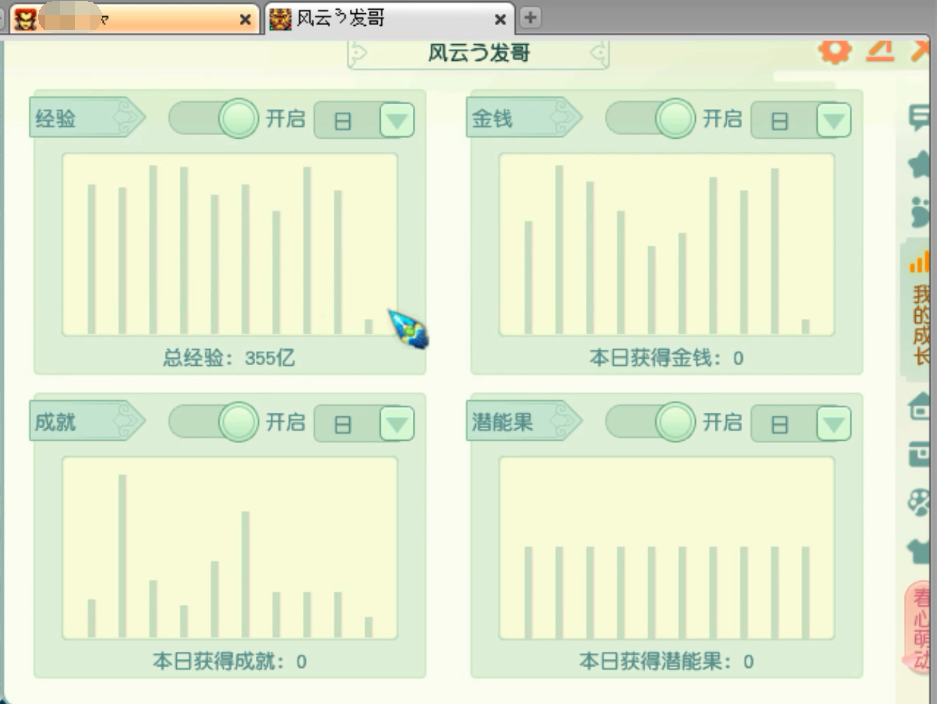Screen dimensions: 937x704
Task: Toggle the 潜能果 开启 switch
Action: click(650, 422)
